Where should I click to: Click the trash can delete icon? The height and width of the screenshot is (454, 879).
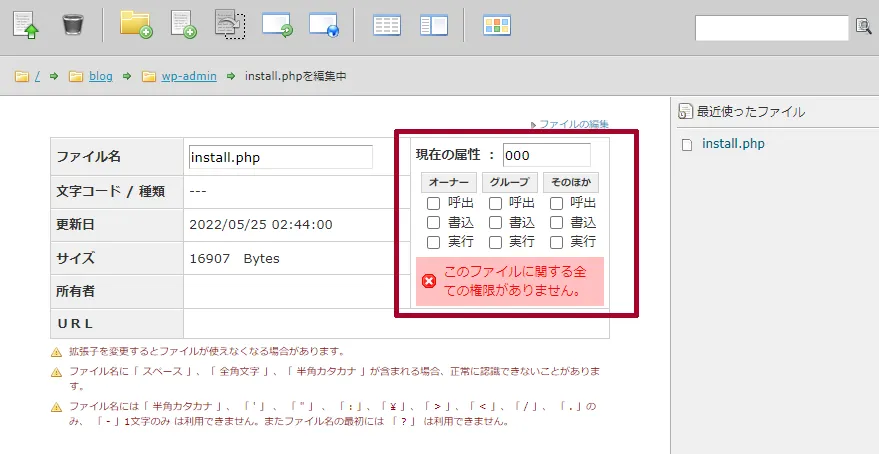click(72, 24)
